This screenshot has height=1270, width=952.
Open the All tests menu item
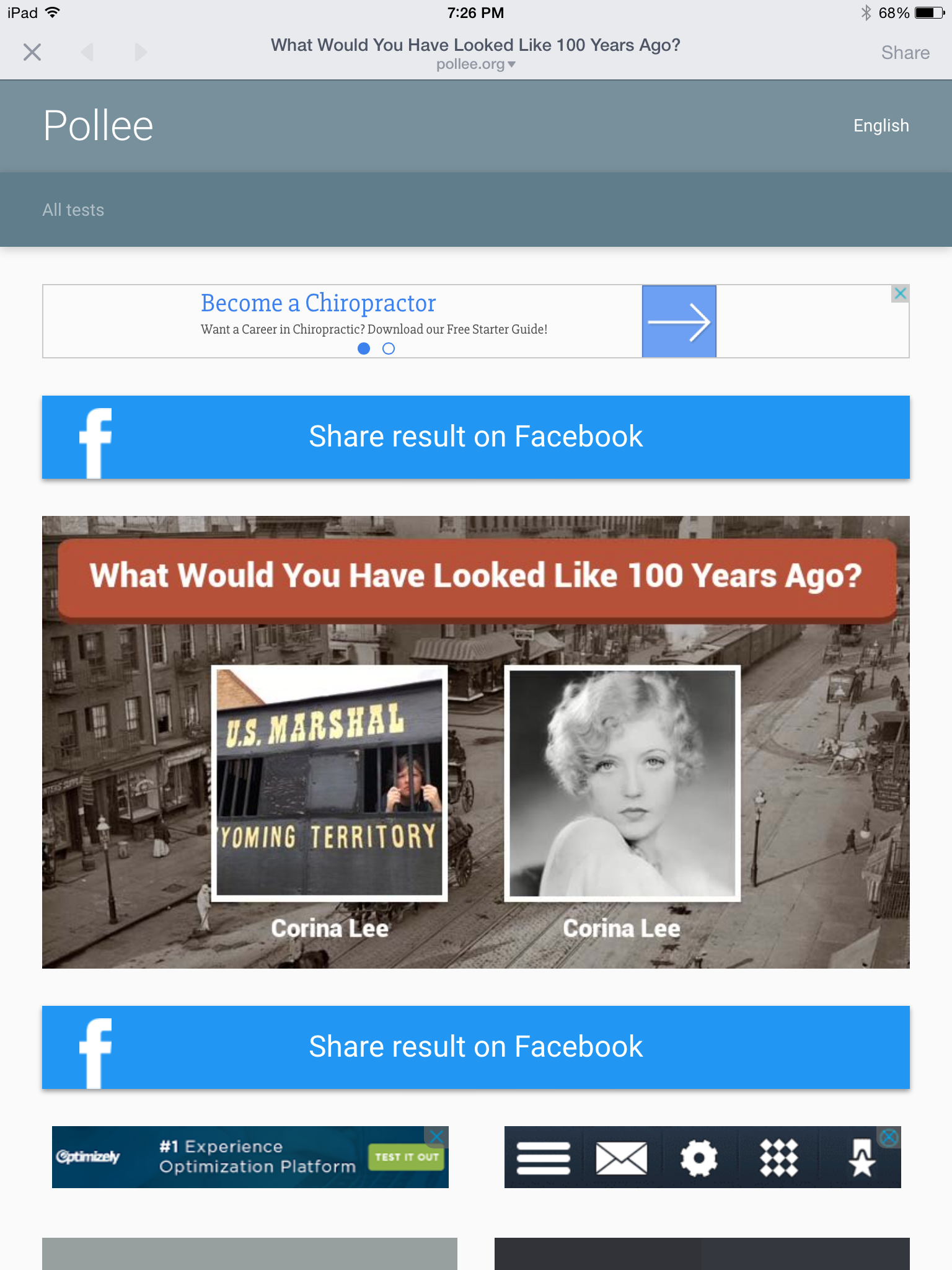(x=73, y=210)
